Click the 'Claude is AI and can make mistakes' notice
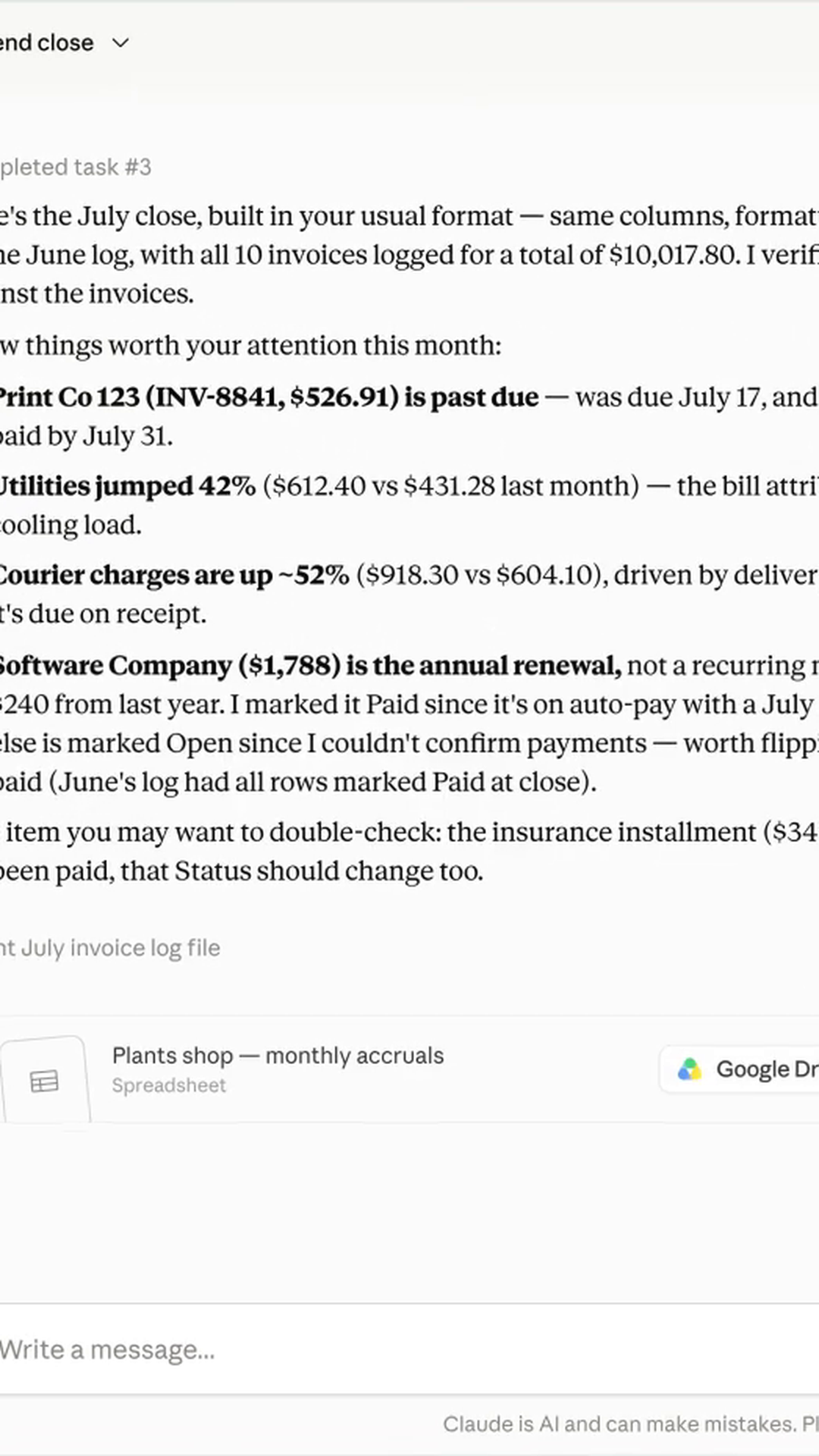 pos(631,1424)
